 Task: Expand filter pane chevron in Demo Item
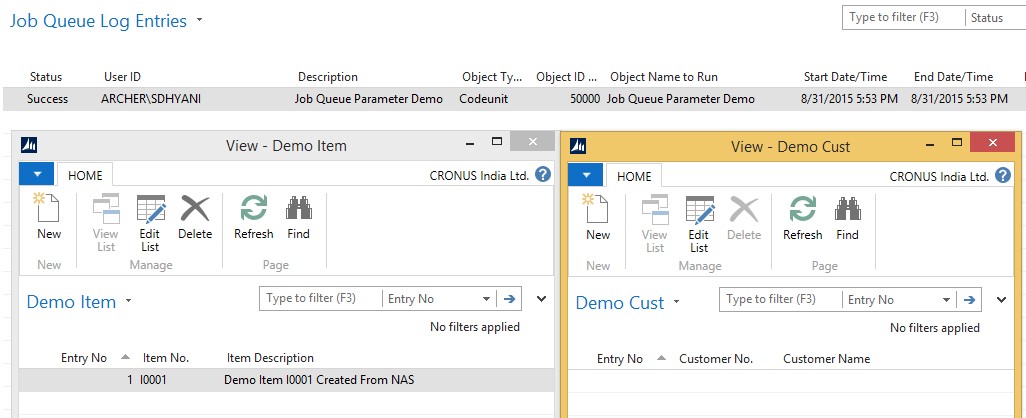coord(542,298)
